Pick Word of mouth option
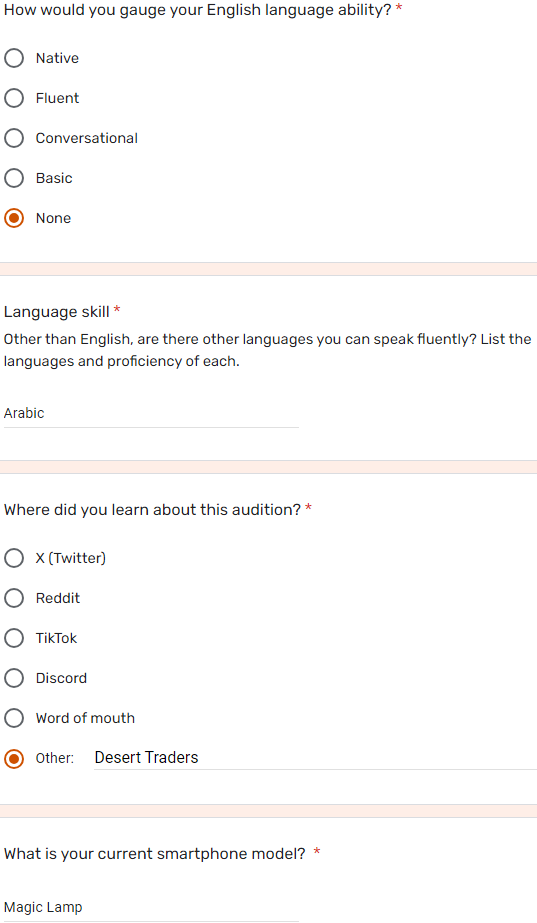The width and height of the screenshot is (537, 923). 14,718
